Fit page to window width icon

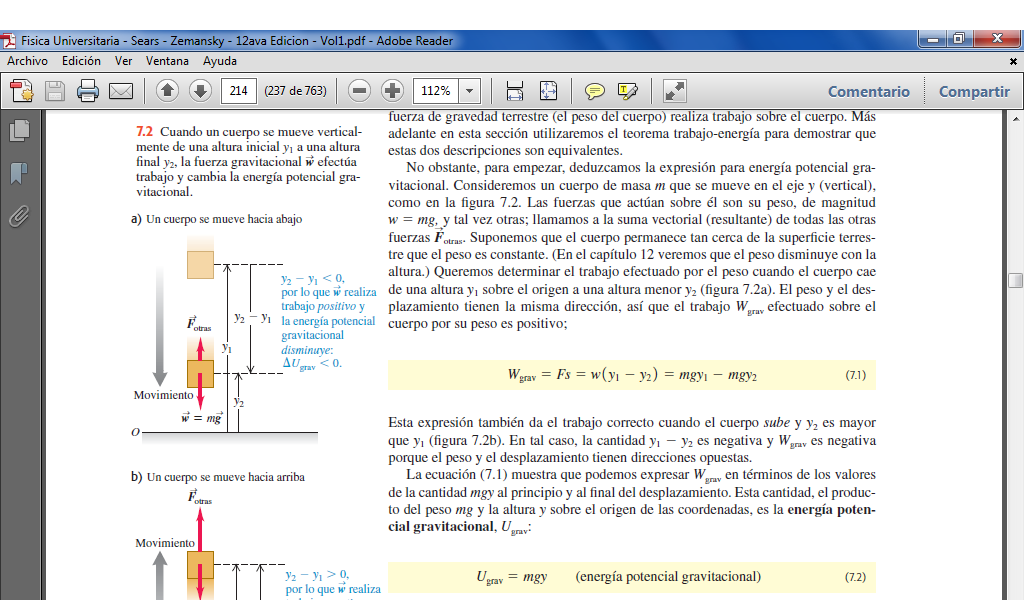515,91
